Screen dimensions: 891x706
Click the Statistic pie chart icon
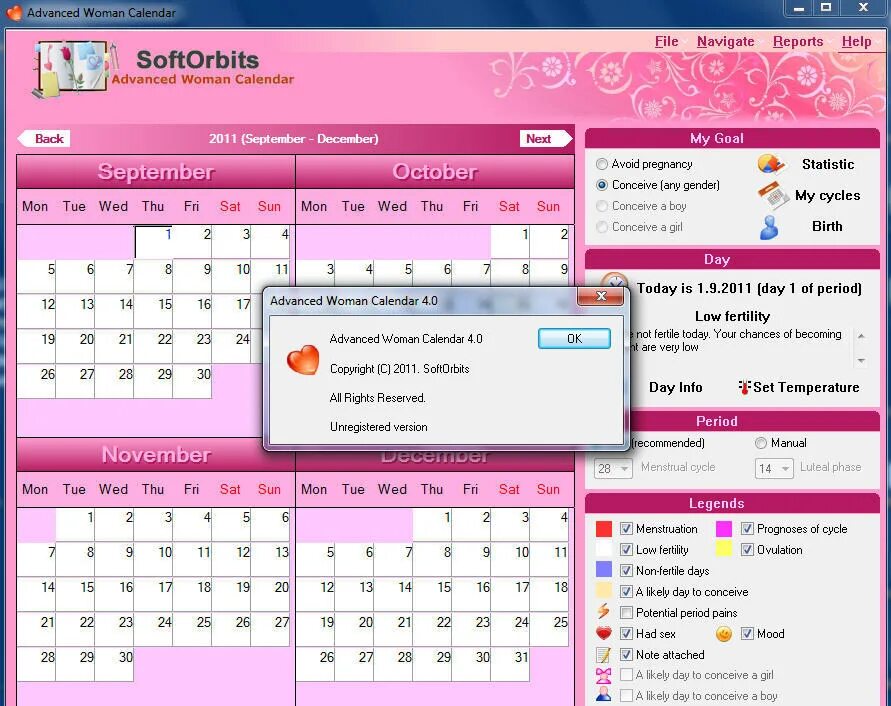[771, 164]
